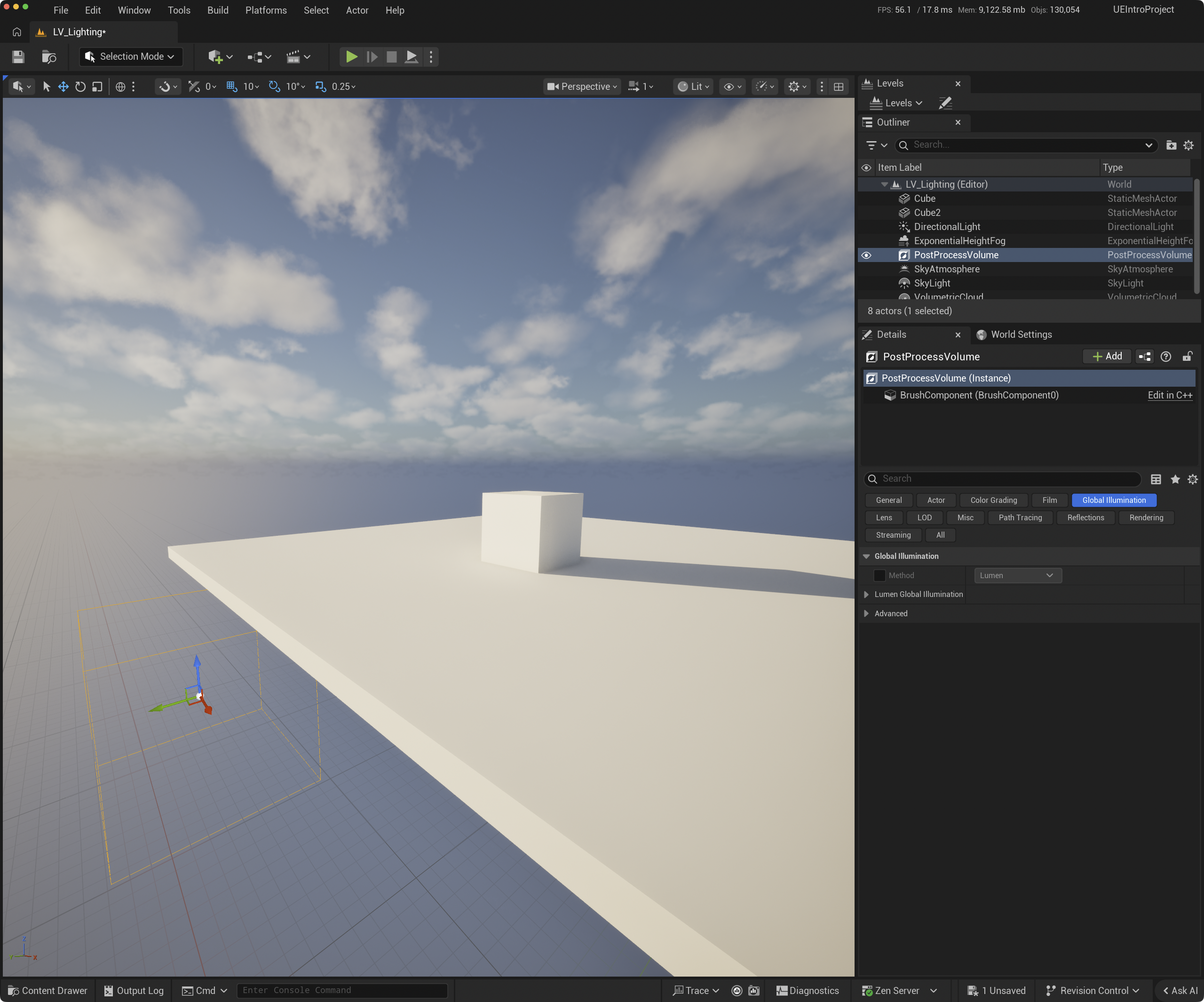The width and height of the screenshot is (1204, 1002).
Task: Open the Lit view mode dropdown
Action: coord(693,87)
